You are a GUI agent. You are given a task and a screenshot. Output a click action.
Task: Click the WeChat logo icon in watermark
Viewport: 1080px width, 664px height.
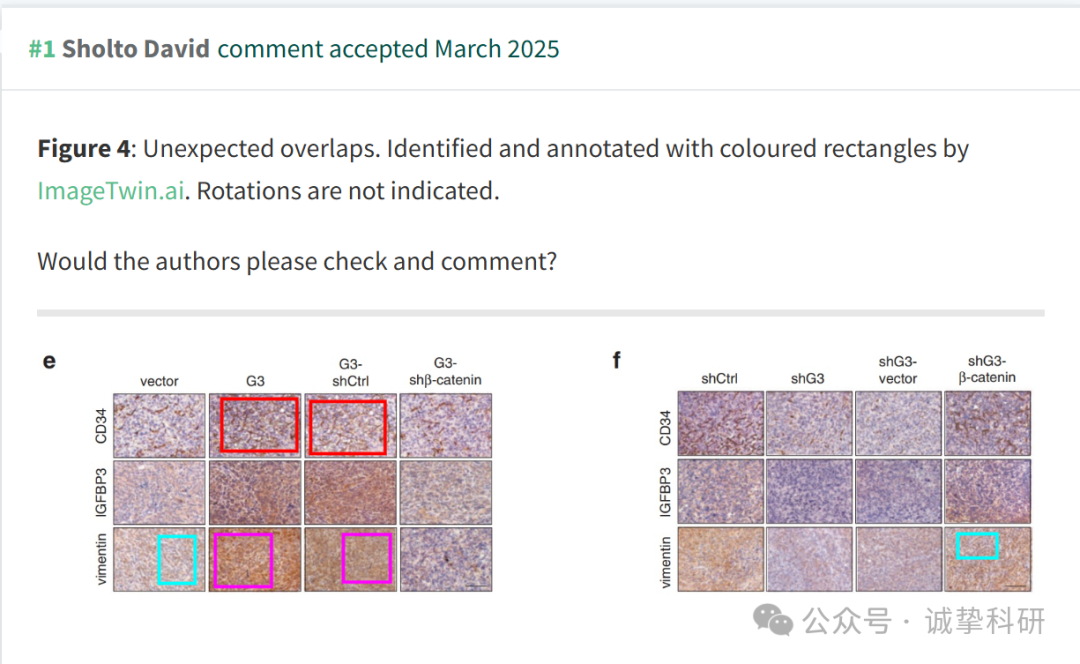pyautogui.click(x=773, y=620)
